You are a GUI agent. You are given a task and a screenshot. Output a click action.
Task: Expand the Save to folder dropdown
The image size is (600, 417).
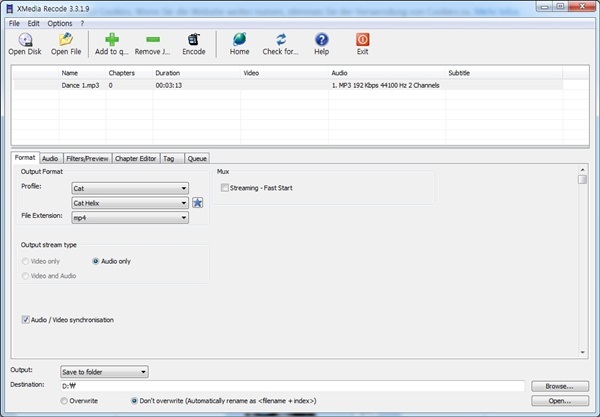[x=104, y=372]
